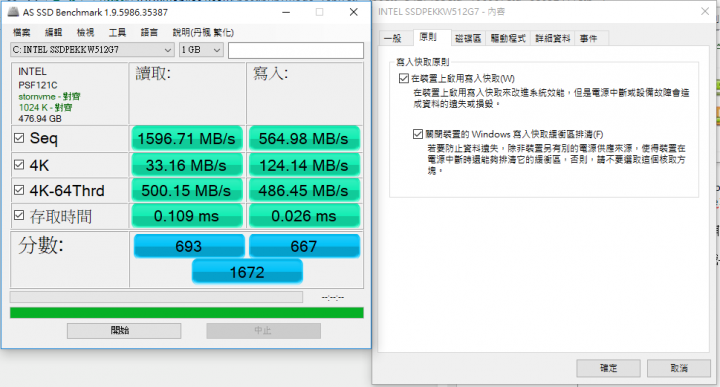Click the Seq read result 1596.71 MB/s
Screen dimensions: 720x387
tap(187, 139)
